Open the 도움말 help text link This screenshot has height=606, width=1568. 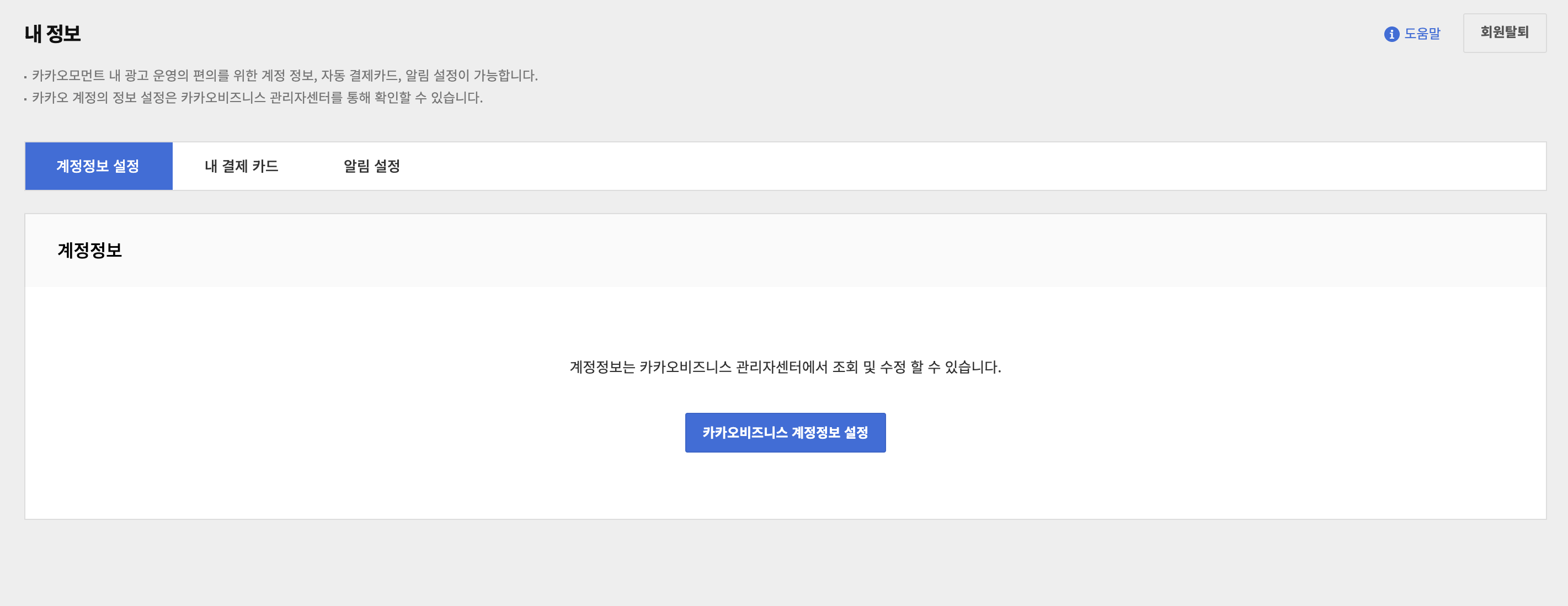click(1422, 34)
